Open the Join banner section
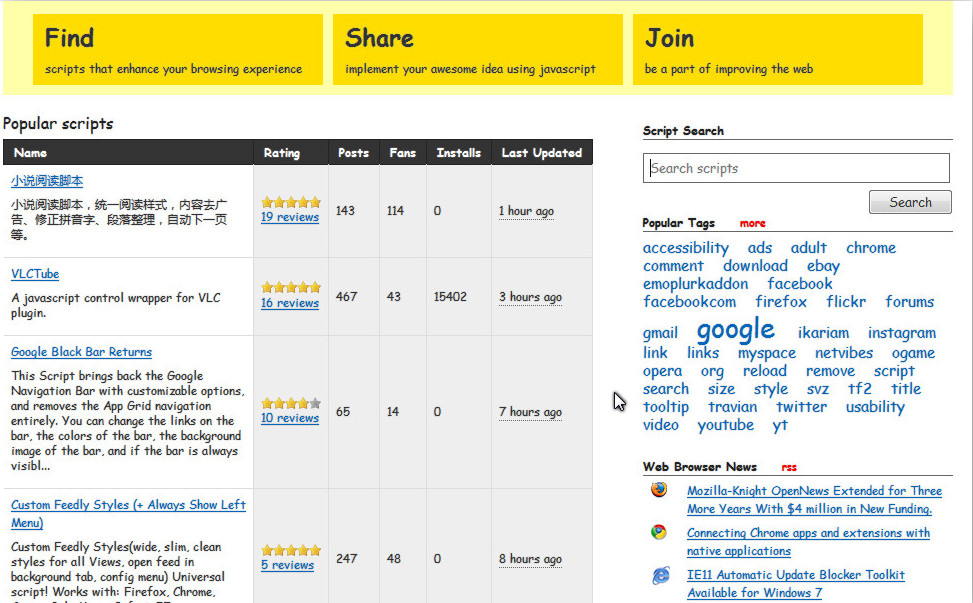973x603 pixels. click(778, 49)
